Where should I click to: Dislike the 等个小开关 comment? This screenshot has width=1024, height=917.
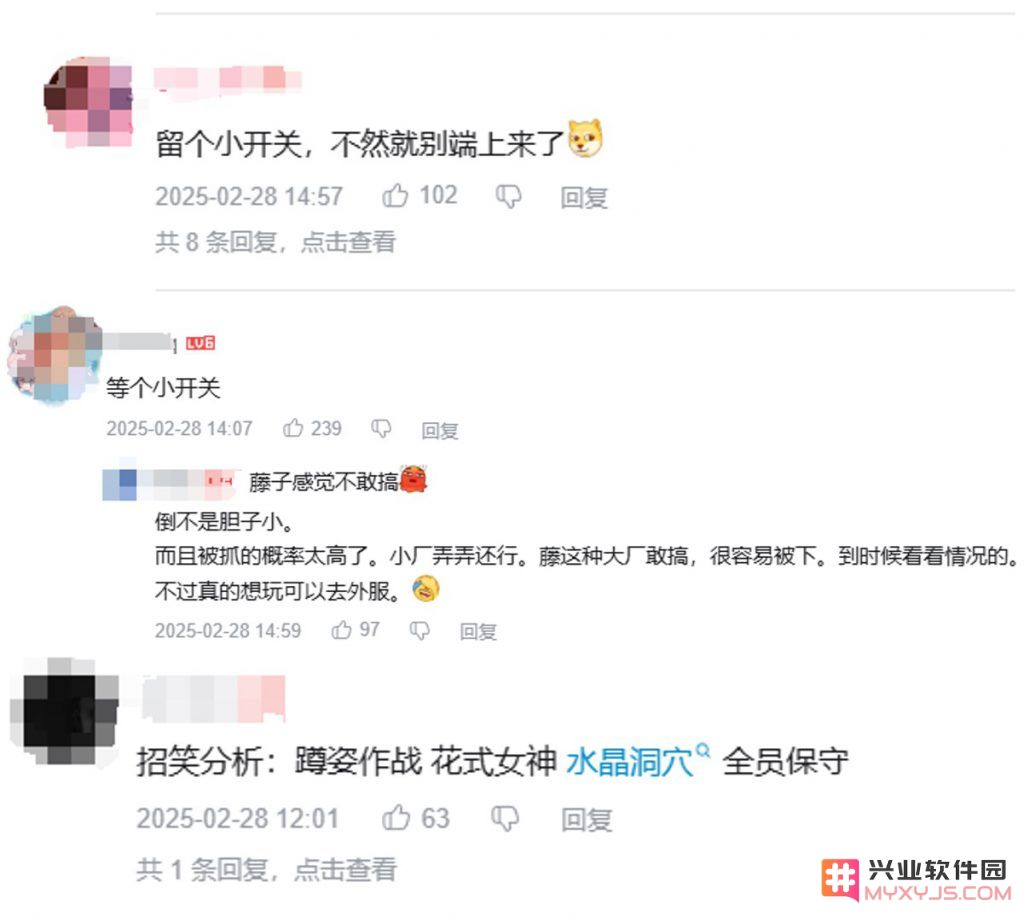[x=381, y=428]
